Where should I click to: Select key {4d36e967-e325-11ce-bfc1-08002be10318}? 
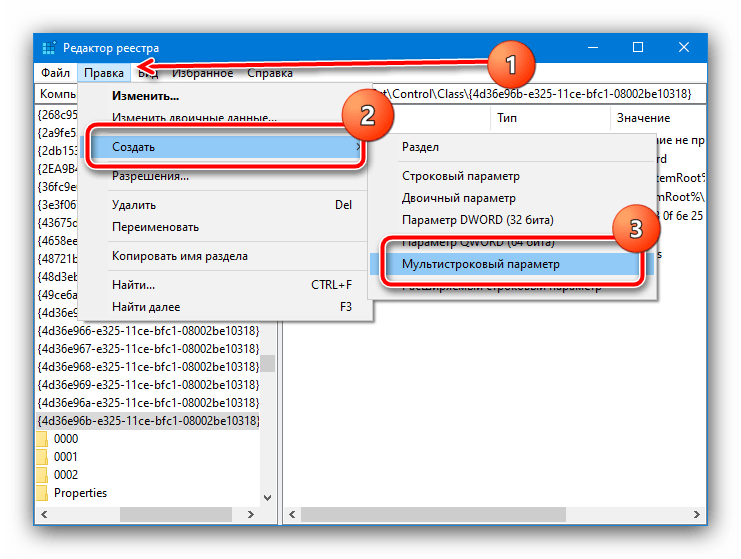(x=148, y=349)
